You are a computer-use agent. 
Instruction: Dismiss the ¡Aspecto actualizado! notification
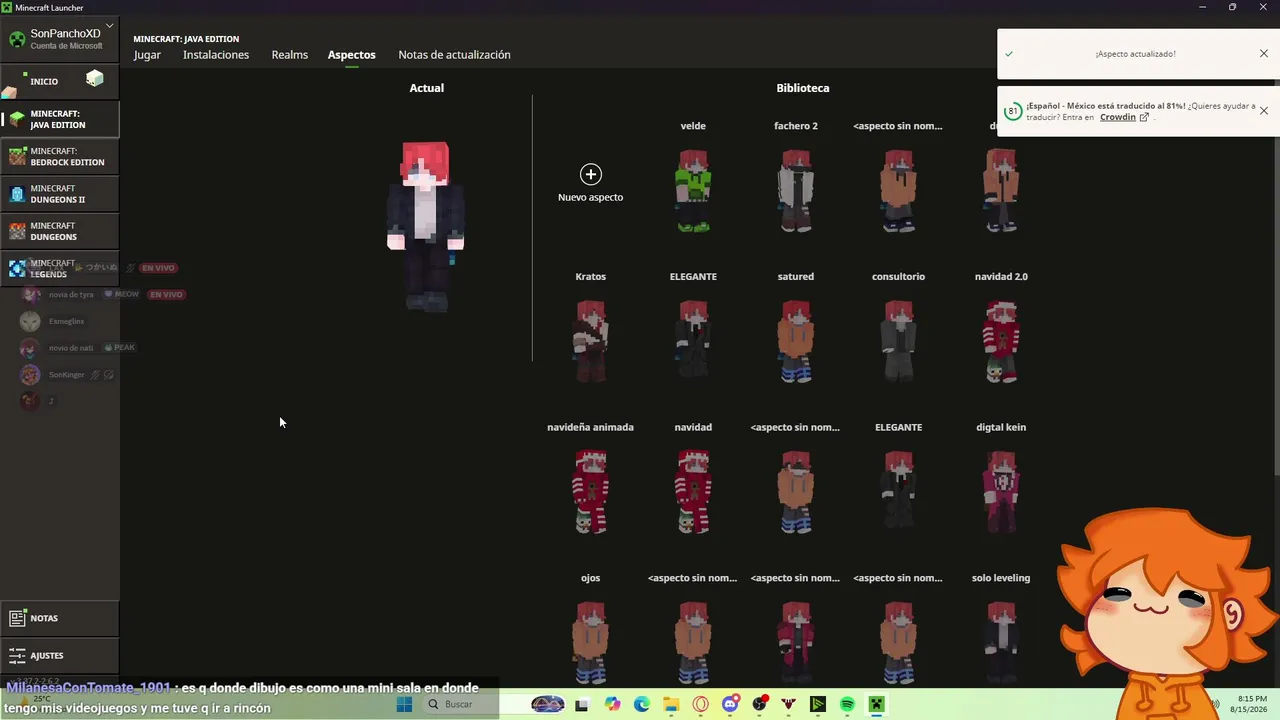(1264, 53)
